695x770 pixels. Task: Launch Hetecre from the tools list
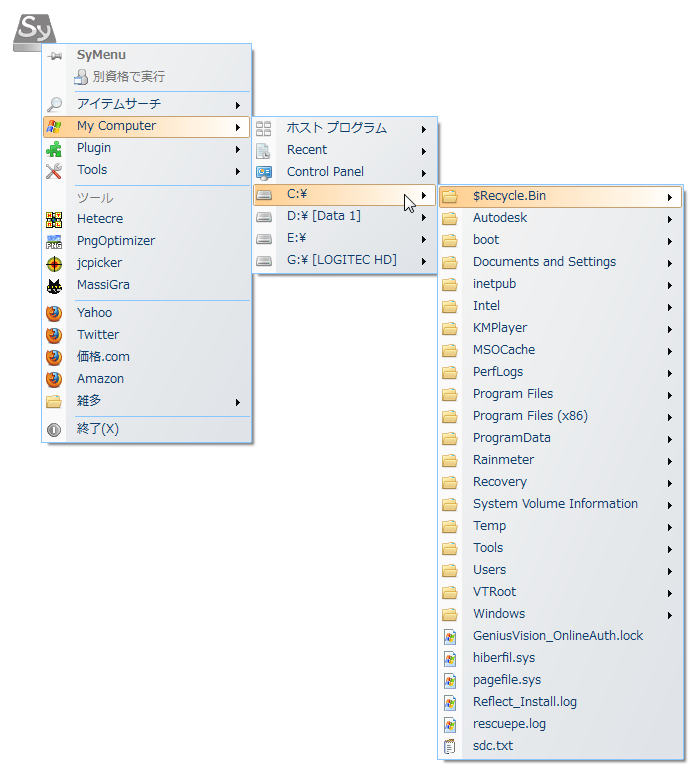pos(146,220)
